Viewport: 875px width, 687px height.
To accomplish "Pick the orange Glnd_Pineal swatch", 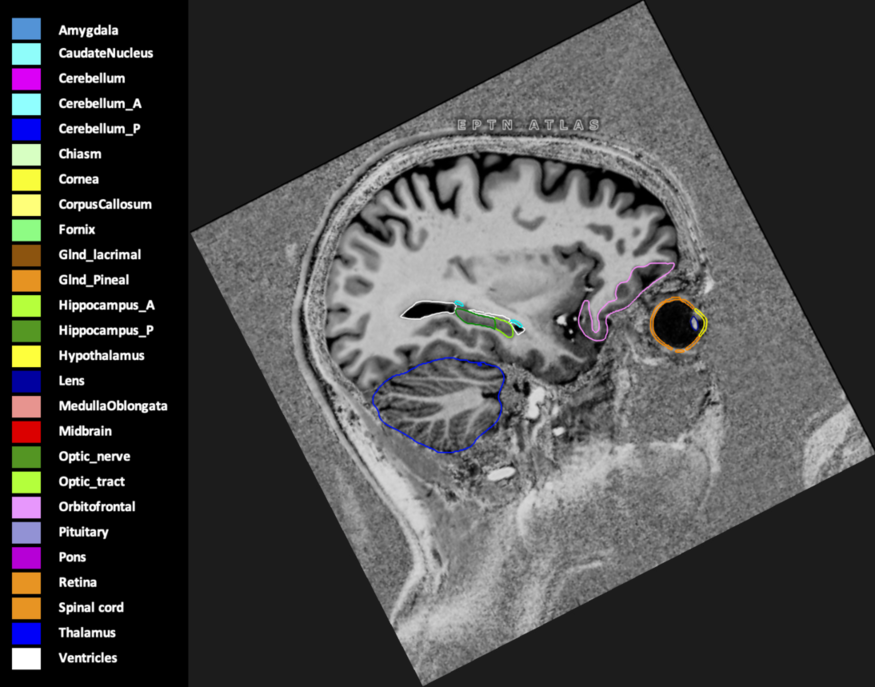I will (x=26, y=280).
